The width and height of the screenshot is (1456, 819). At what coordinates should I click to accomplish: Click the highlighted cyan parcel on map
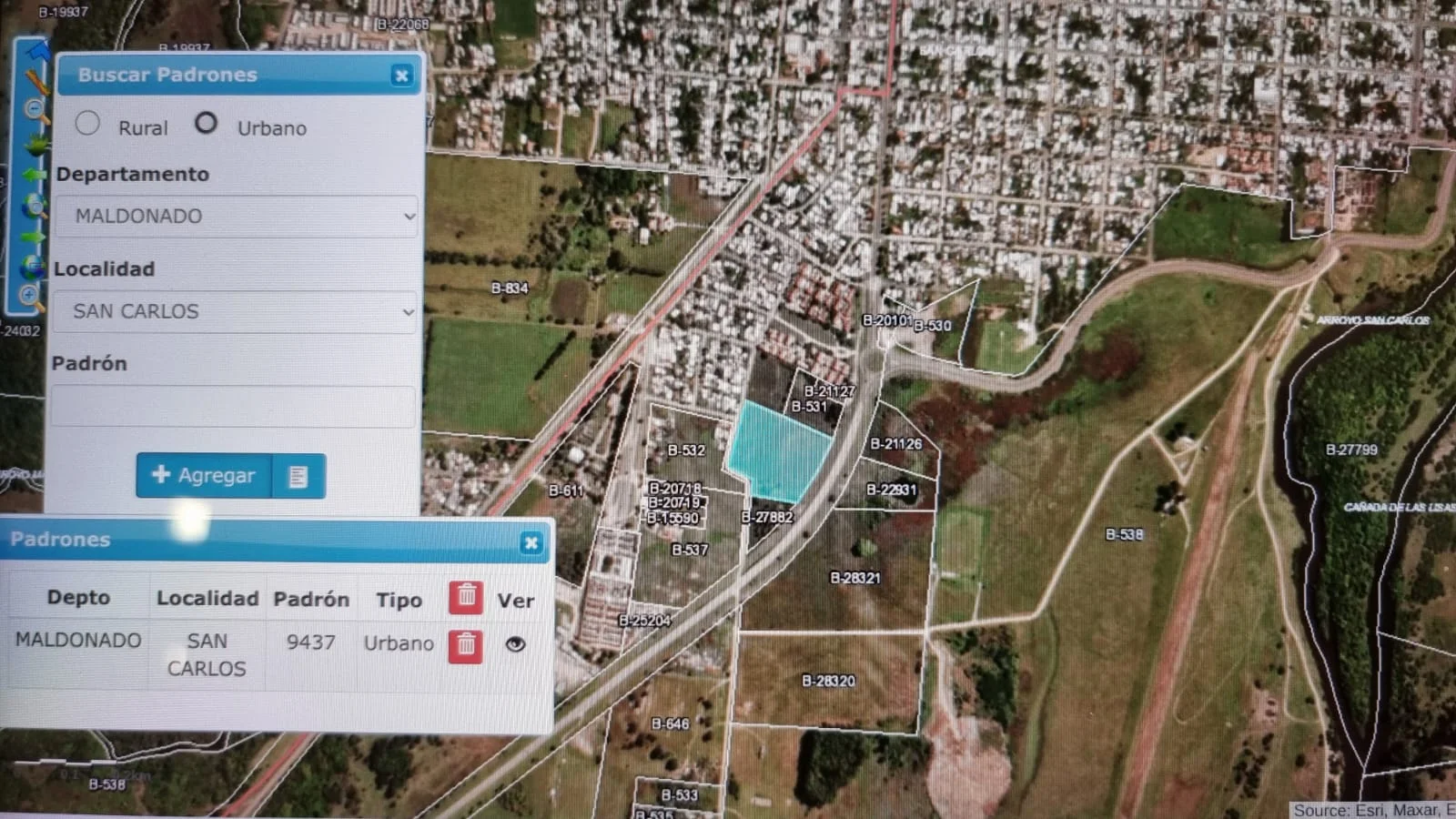pos(776,452)
